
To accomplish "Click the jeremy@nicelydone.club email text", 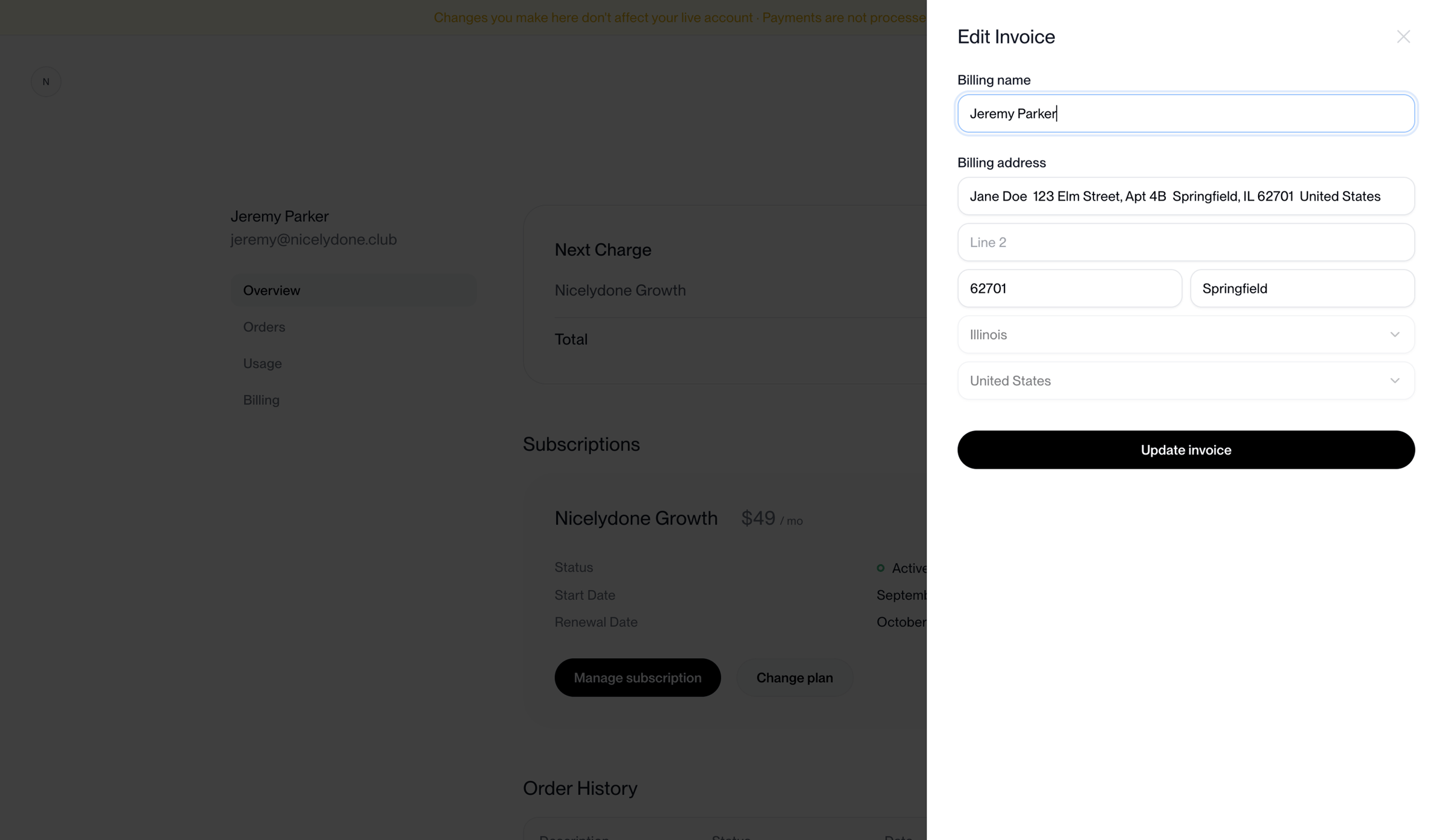I will (313, 239).
